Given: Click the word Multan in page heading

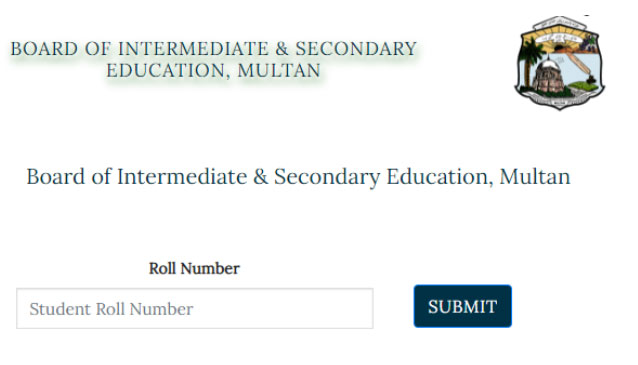Looking at the screenshot, I should 535,177.
